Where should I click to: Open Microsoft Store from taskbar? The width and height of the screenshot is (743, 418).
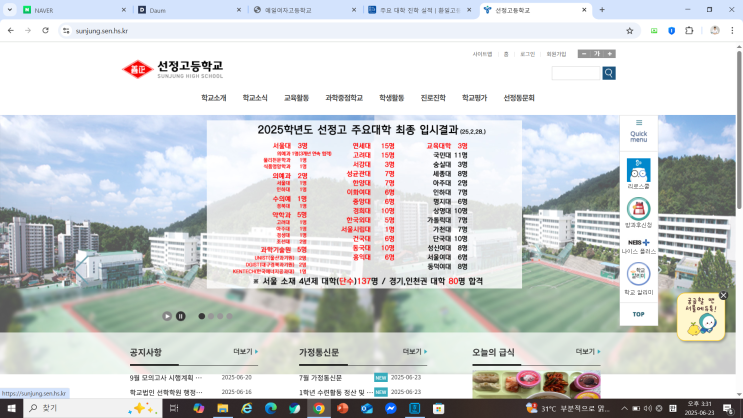point(438,408)
